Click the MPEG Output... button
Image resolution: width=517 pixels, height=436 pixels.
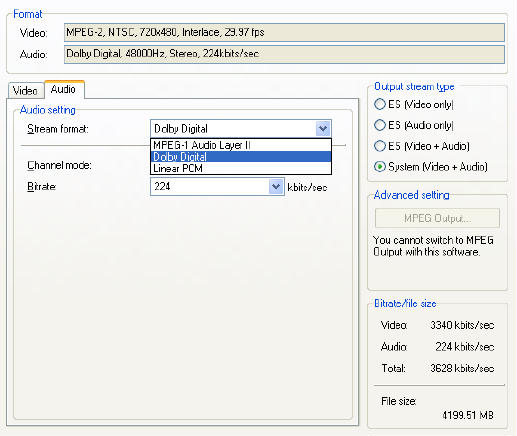pos(437,218)
